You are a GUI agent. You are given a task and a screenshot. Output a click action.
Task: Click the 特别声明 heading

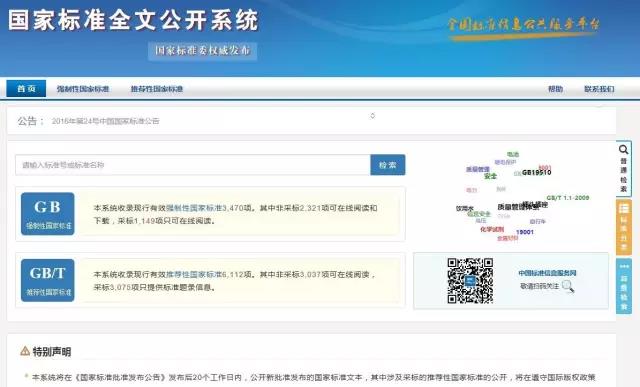pyautogui.click(x=51, y=351)
